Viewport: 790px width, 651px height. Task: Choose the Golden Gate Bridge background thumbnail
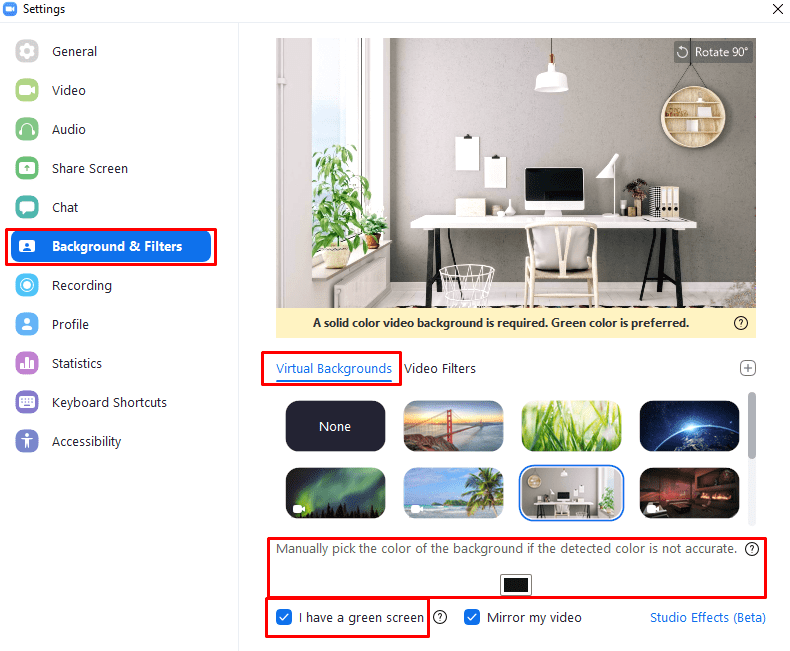click(453, 426)
